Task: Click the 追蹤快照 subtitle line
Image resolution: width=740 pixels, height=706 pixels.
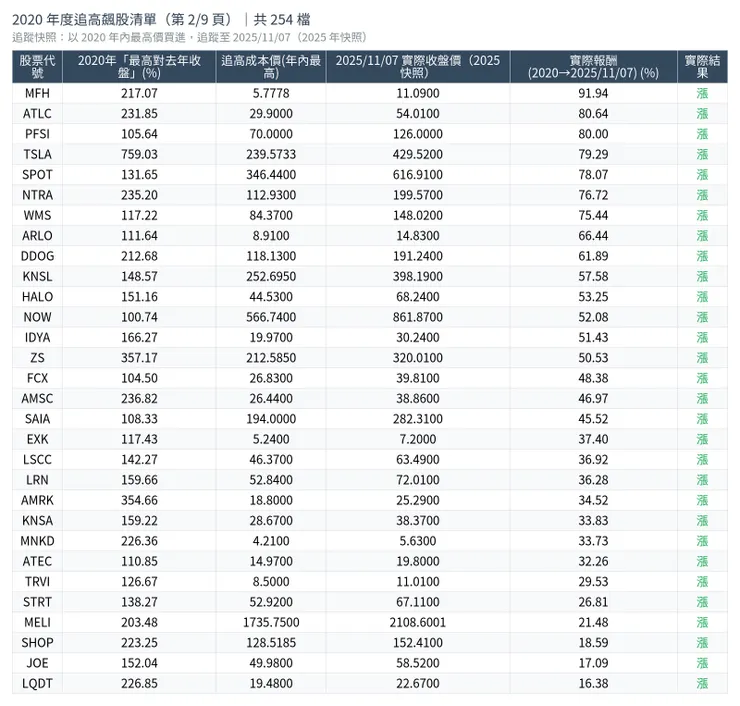Action: [190, 38]
